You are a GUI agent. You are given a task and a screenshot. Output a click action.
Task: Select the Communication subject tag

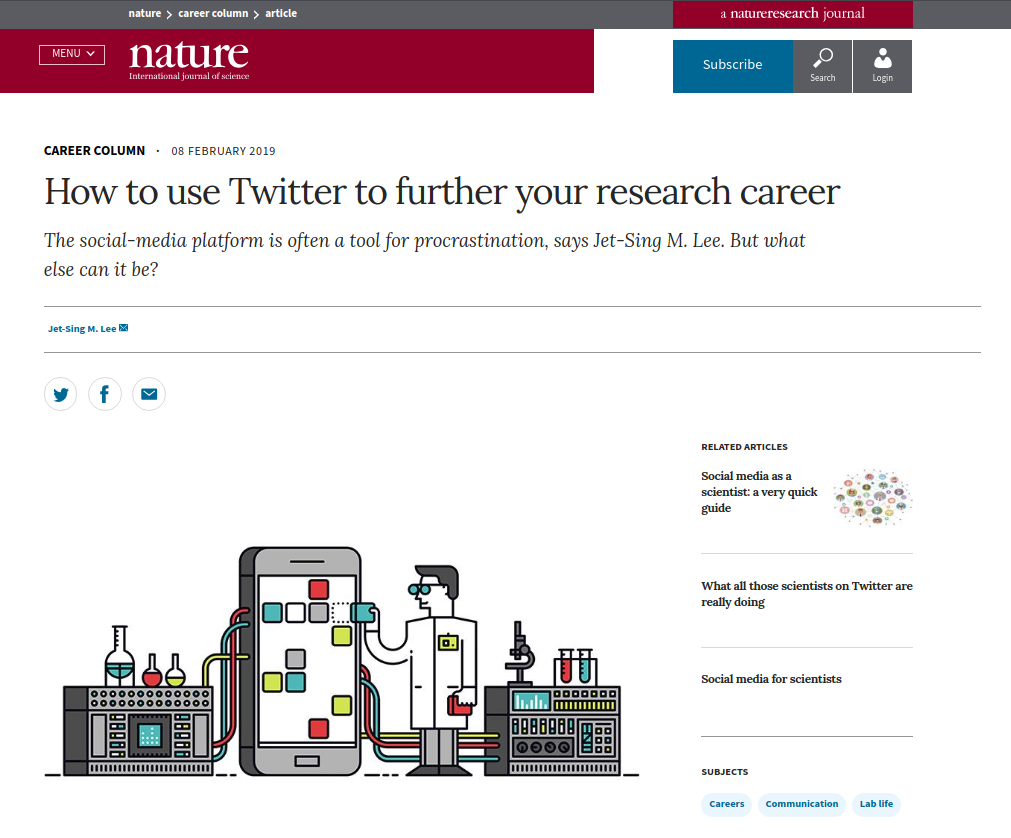tap(801, 804)
